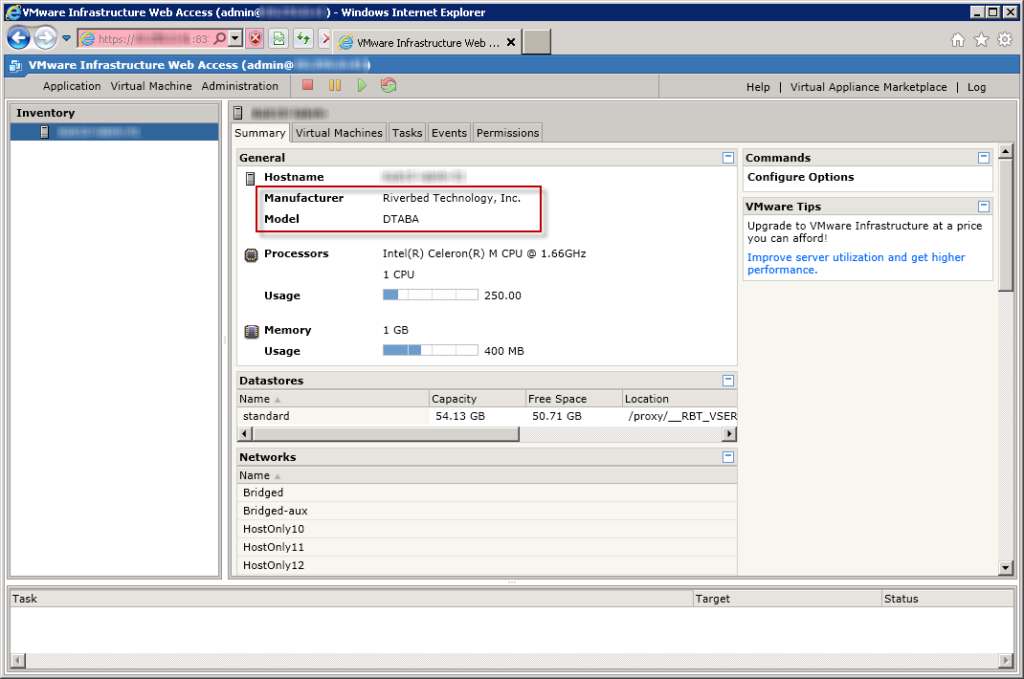Open the Application menu
The height and width of the screenshot is (679, 1024).
(x=72, y=86)
